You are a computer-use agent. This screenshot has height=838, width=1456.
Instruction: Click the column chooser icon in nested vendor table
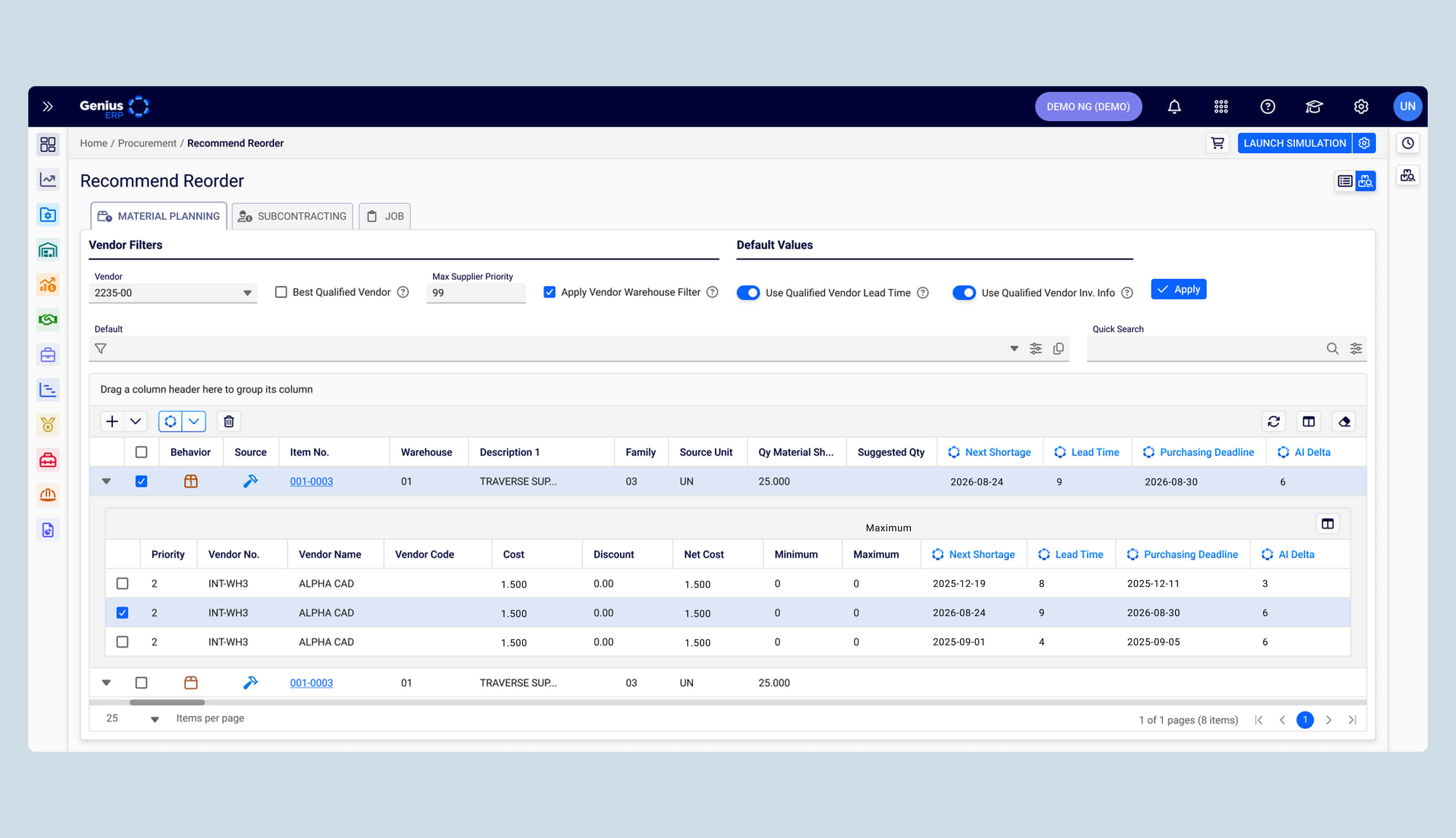click(1327, 524)
